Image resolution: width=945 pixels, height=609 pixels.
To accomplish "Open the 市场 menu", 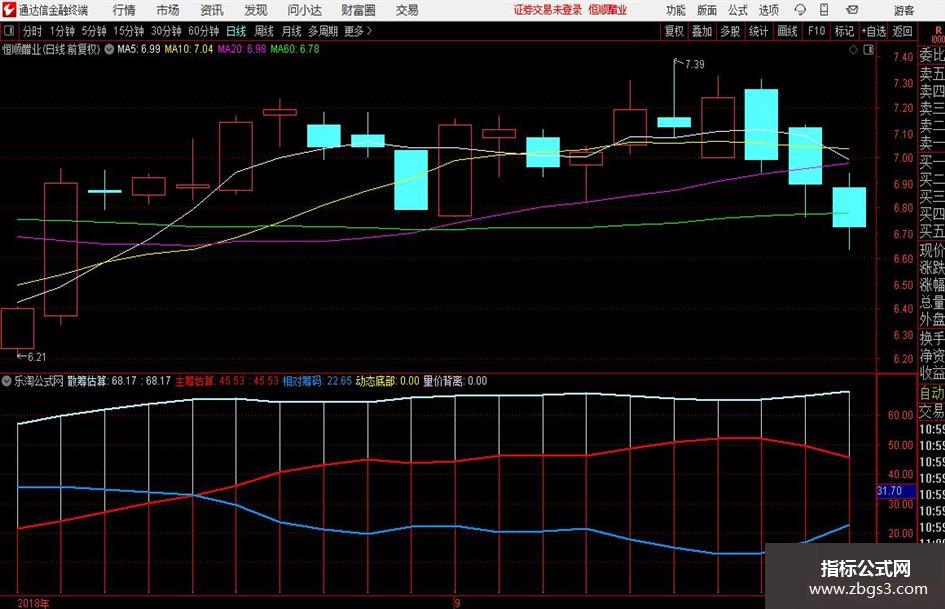I will click(168, 10).
